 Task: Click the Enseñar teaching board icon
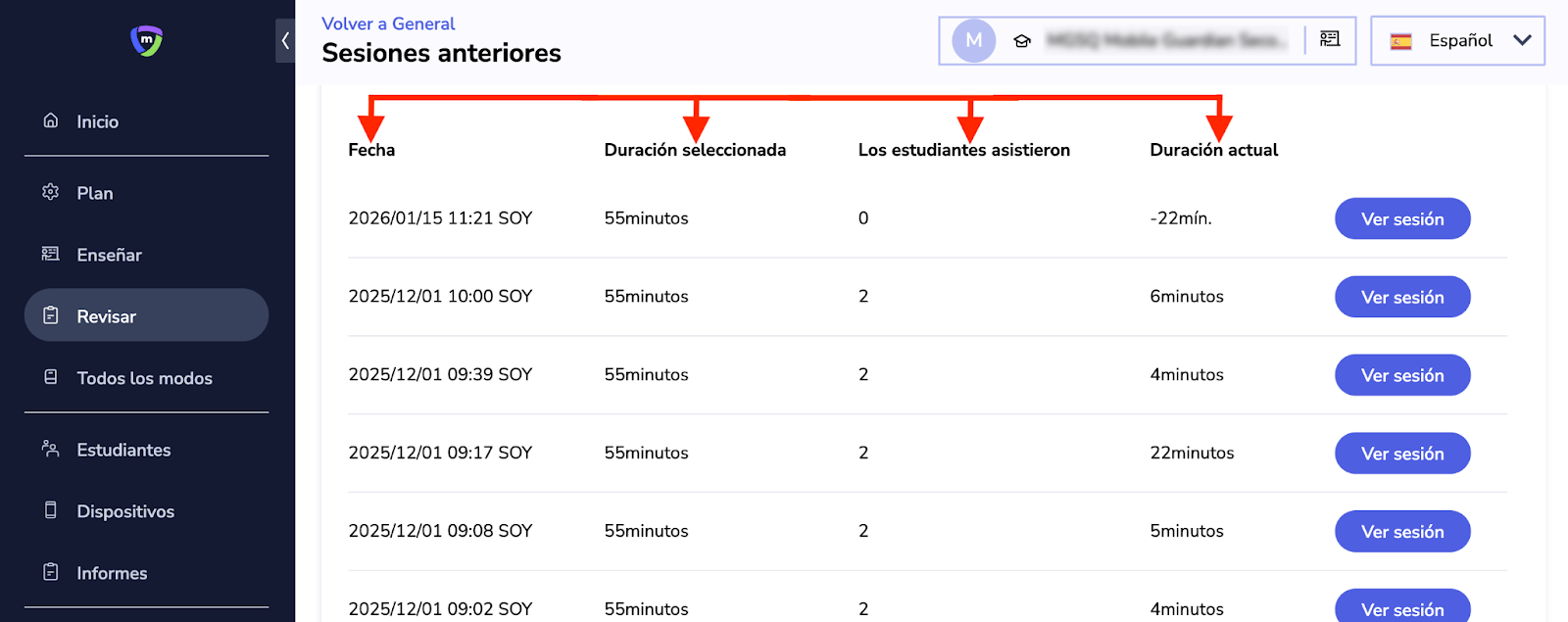click(51, 254)
